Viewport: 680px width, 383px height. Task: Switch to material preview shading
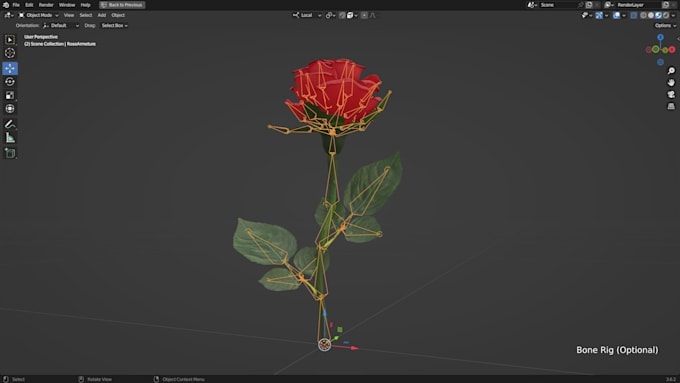tap(658, 15)
